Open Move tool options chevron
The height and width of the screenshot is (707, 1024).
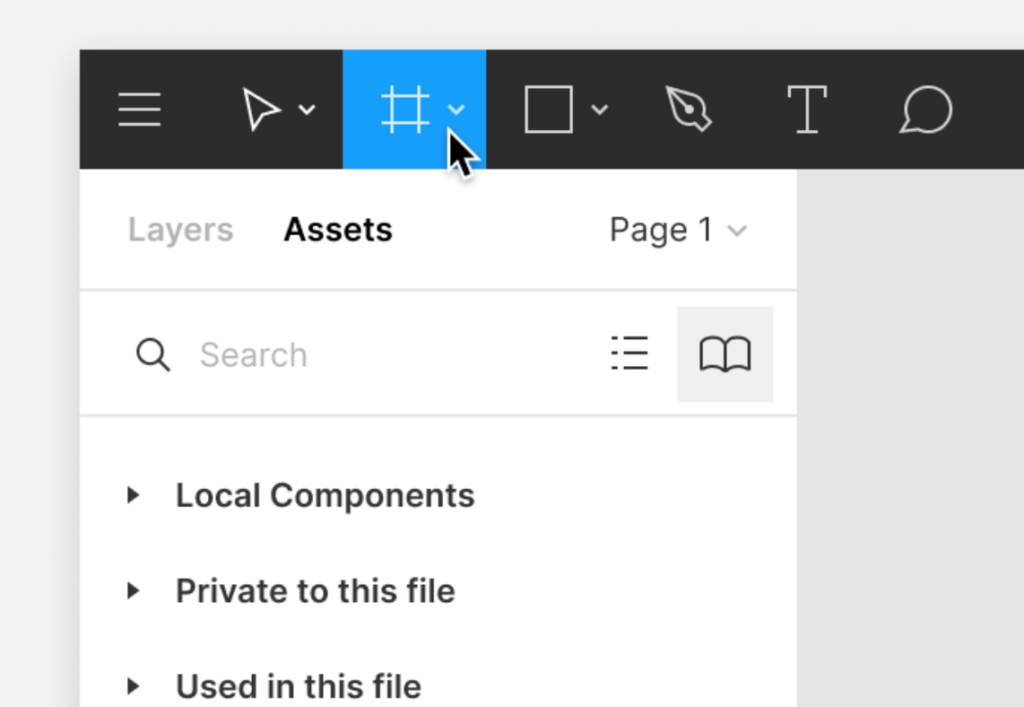[x=307, y=110]
